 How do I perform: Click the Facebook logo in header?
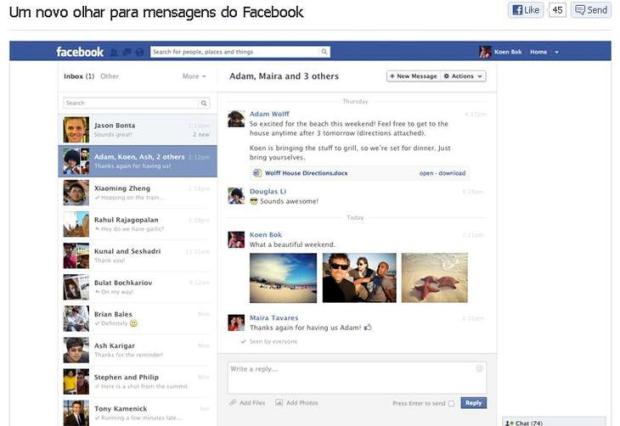79,52
